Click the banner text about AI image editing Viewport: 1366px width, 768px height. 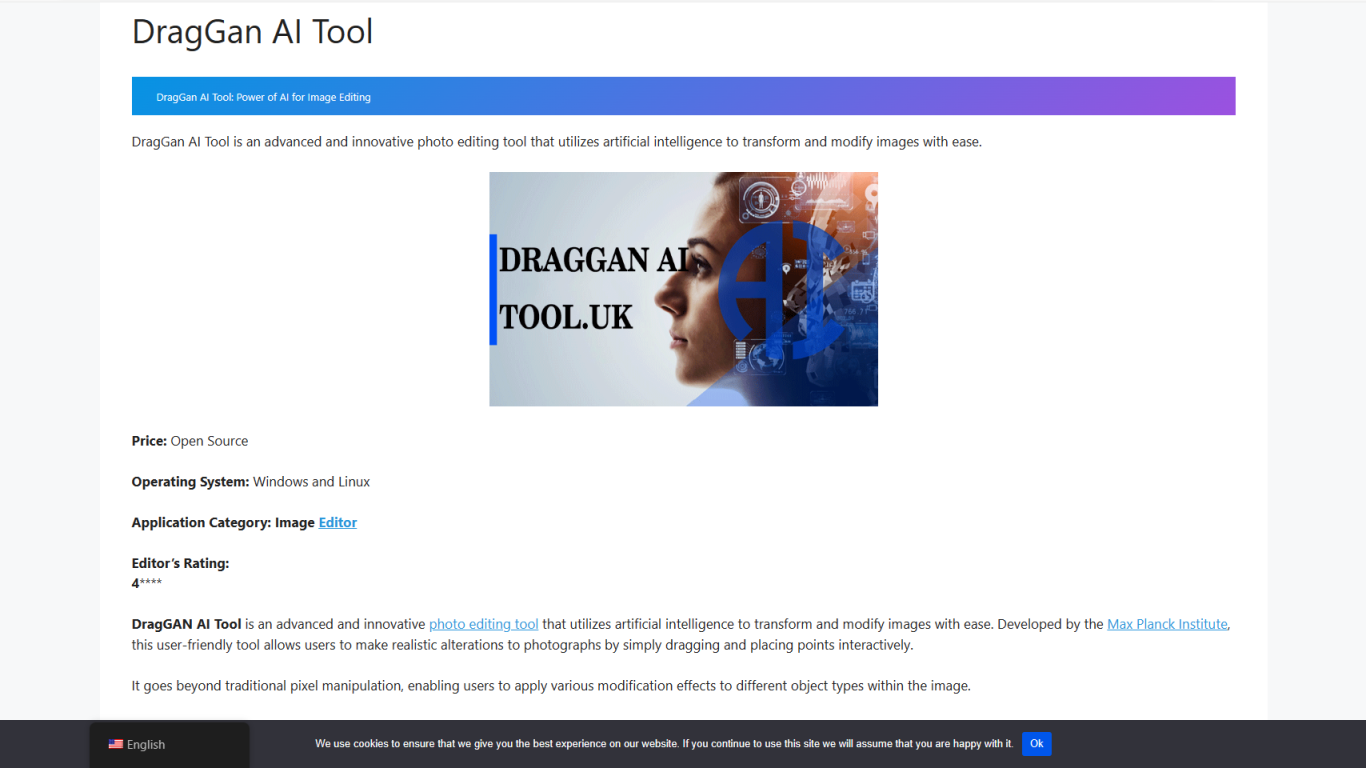[263, 97]
